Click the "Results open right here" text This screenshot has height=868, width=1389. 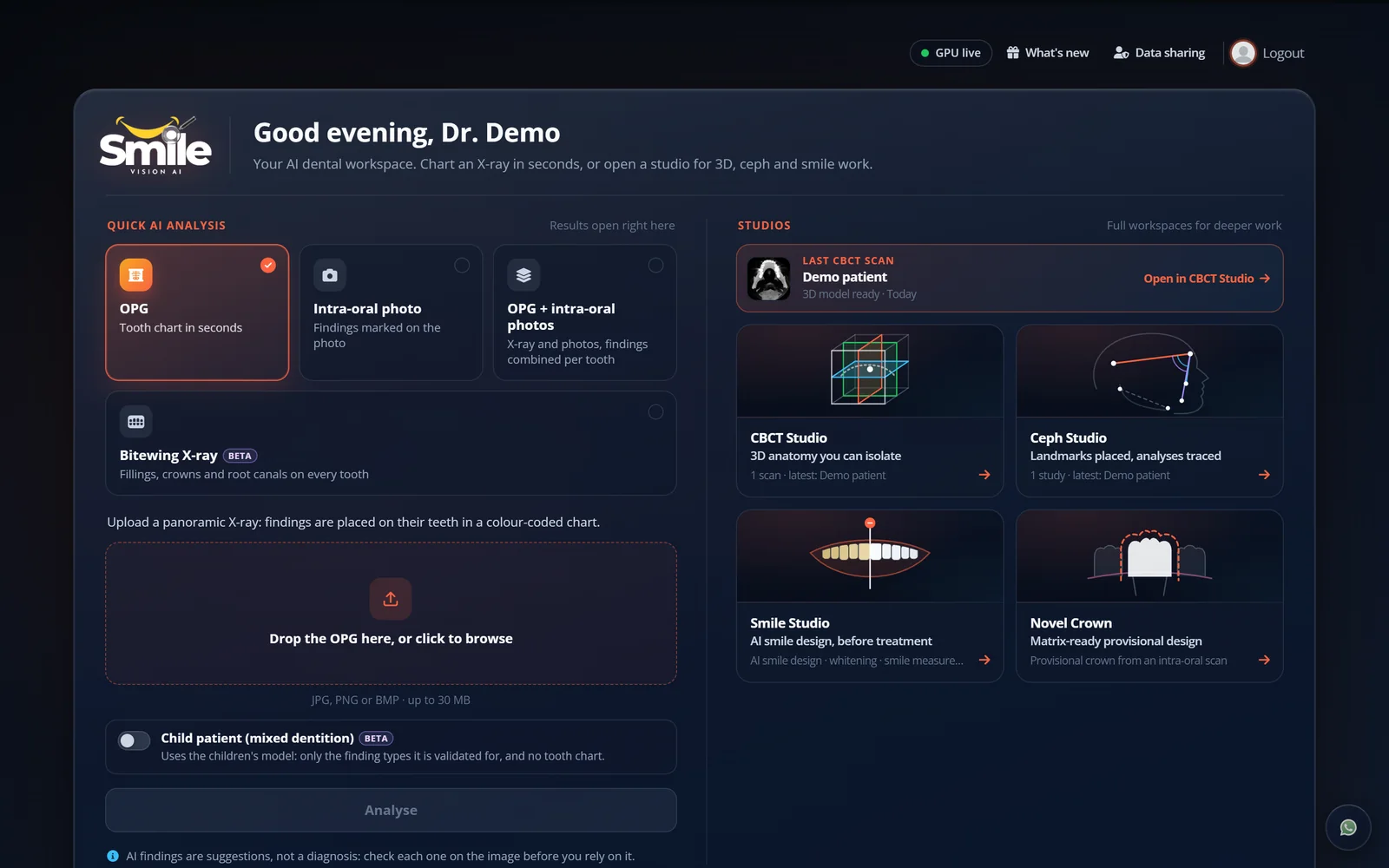point(612,226)
